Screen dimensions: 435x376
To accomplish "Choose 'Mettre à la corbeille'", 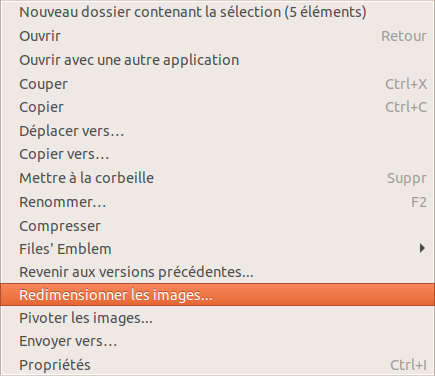I will [x=217, y=178].
